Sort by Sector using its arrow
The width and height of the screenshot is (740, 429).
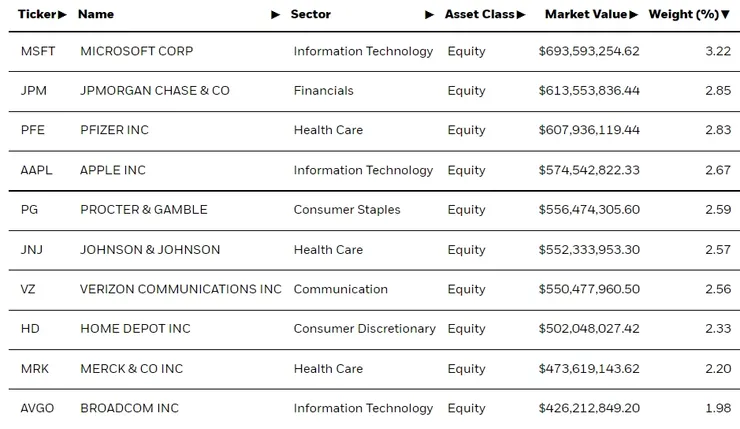430,15
